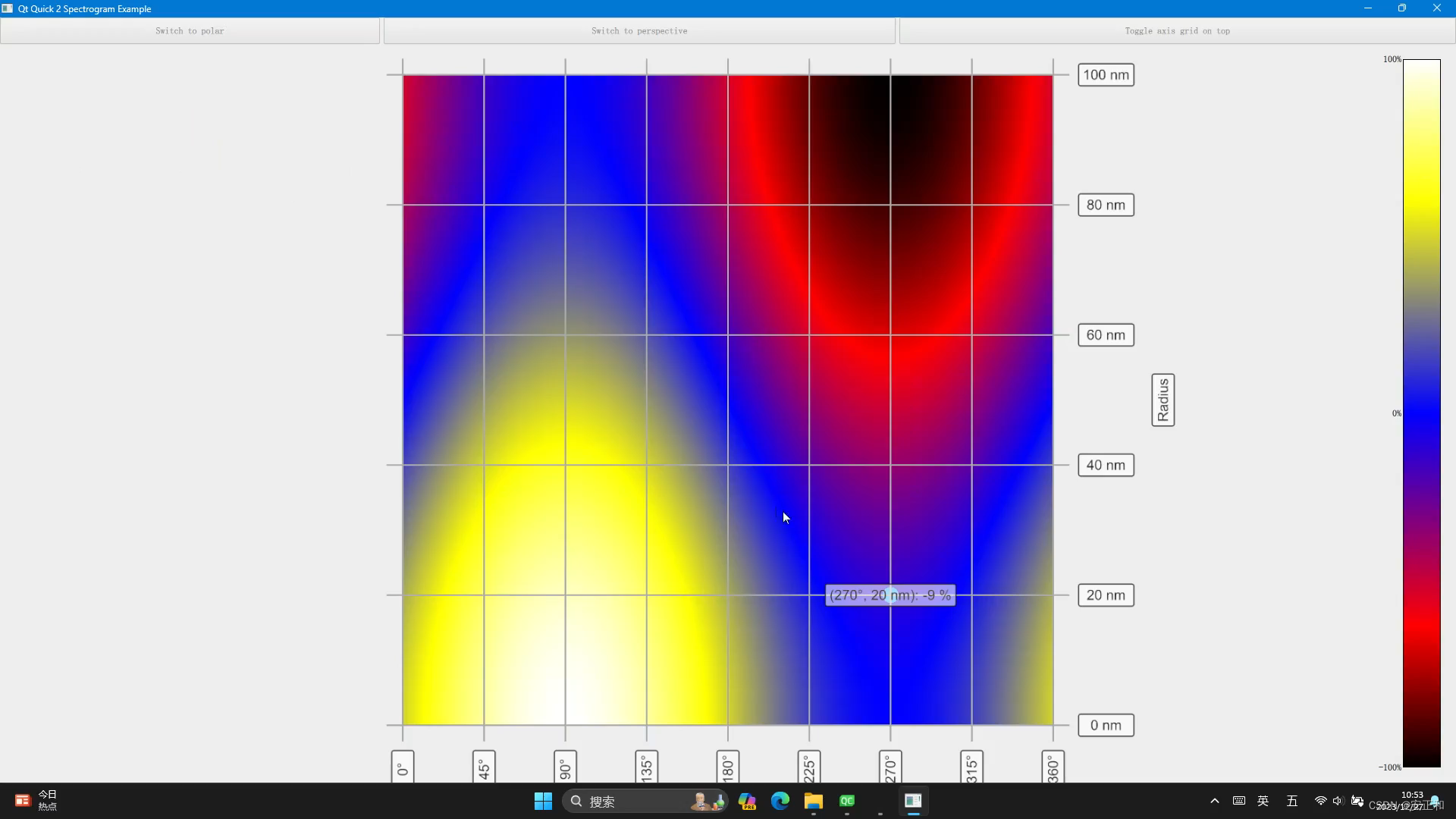1456x819 pixels.
Task: Switch the 英 input language indicator
Action: [x=1263, y=801]
